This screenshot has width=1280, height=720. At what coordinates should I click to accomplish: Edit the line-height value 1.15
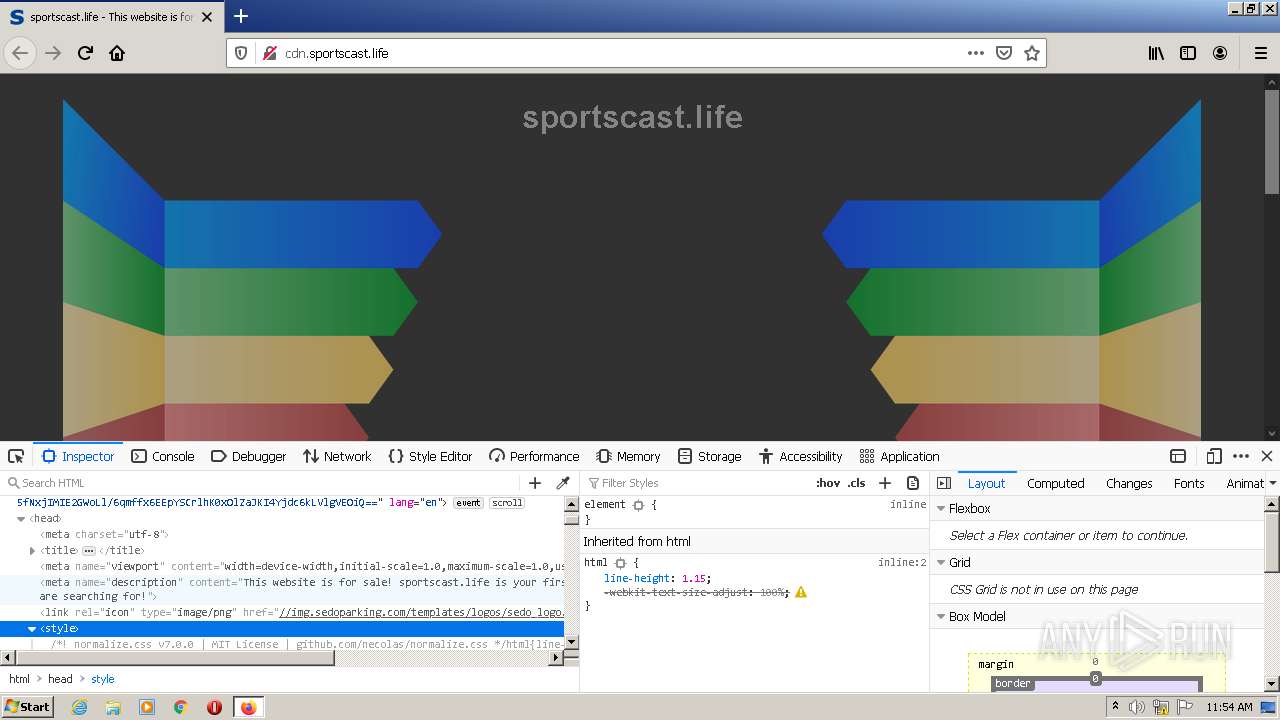pos(694,578)
